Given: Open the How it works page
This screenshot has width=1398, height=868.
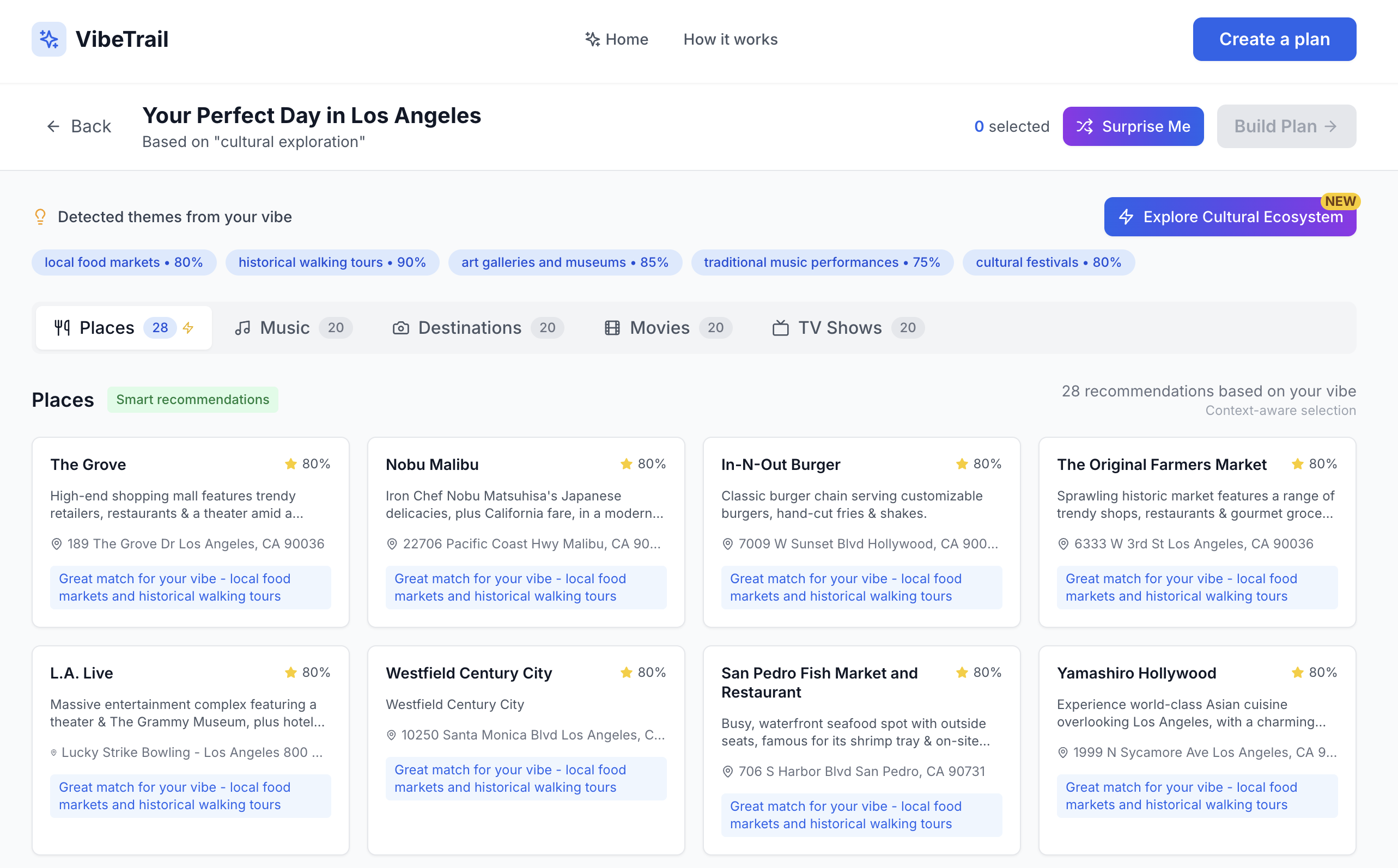Looking at the screenshot, I should click(730, 39).
